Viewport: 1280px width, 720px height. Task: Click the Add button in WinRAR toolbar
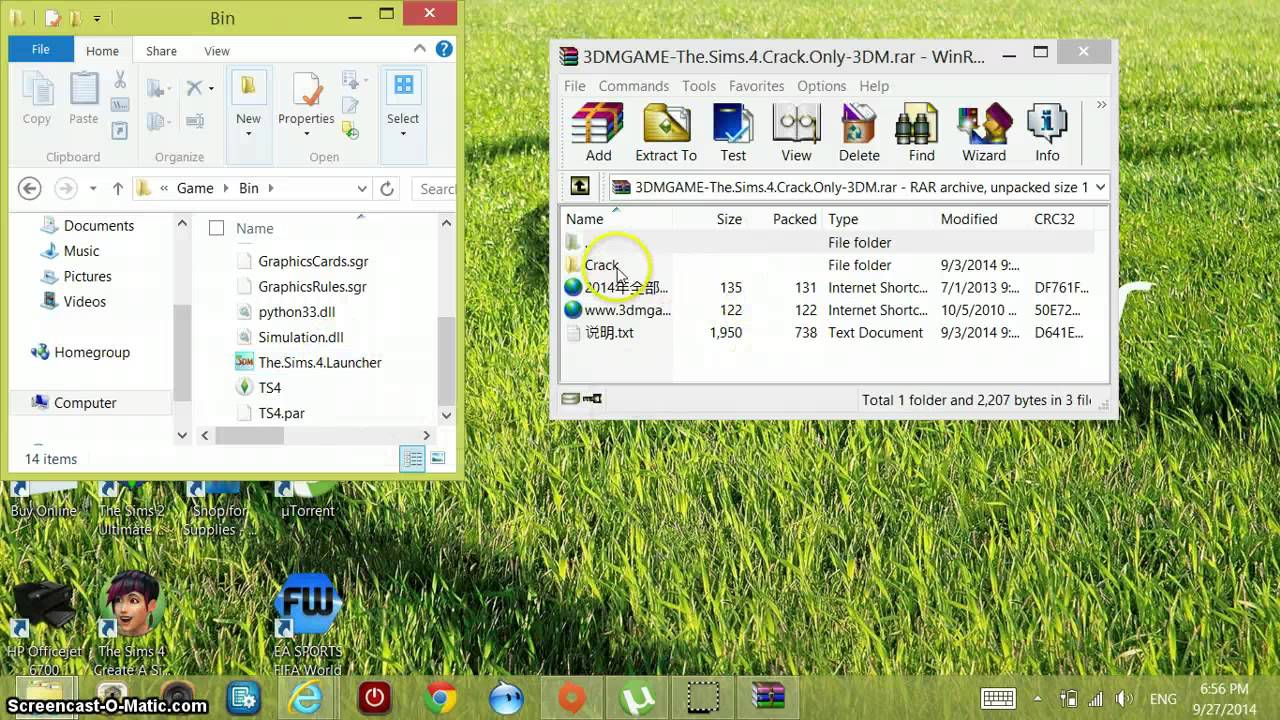tap(598, 132)
